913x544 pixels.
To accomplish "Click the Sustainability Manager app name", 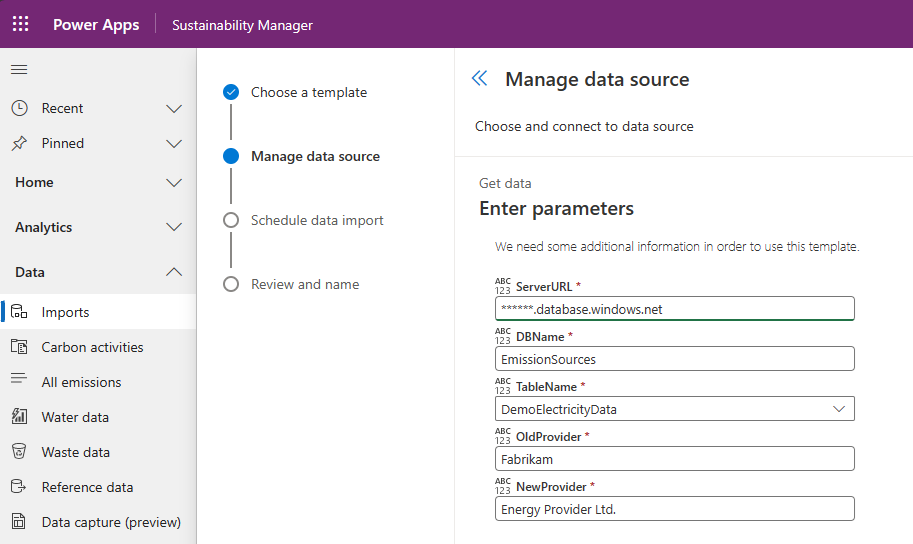I will [x=242, y=25].
